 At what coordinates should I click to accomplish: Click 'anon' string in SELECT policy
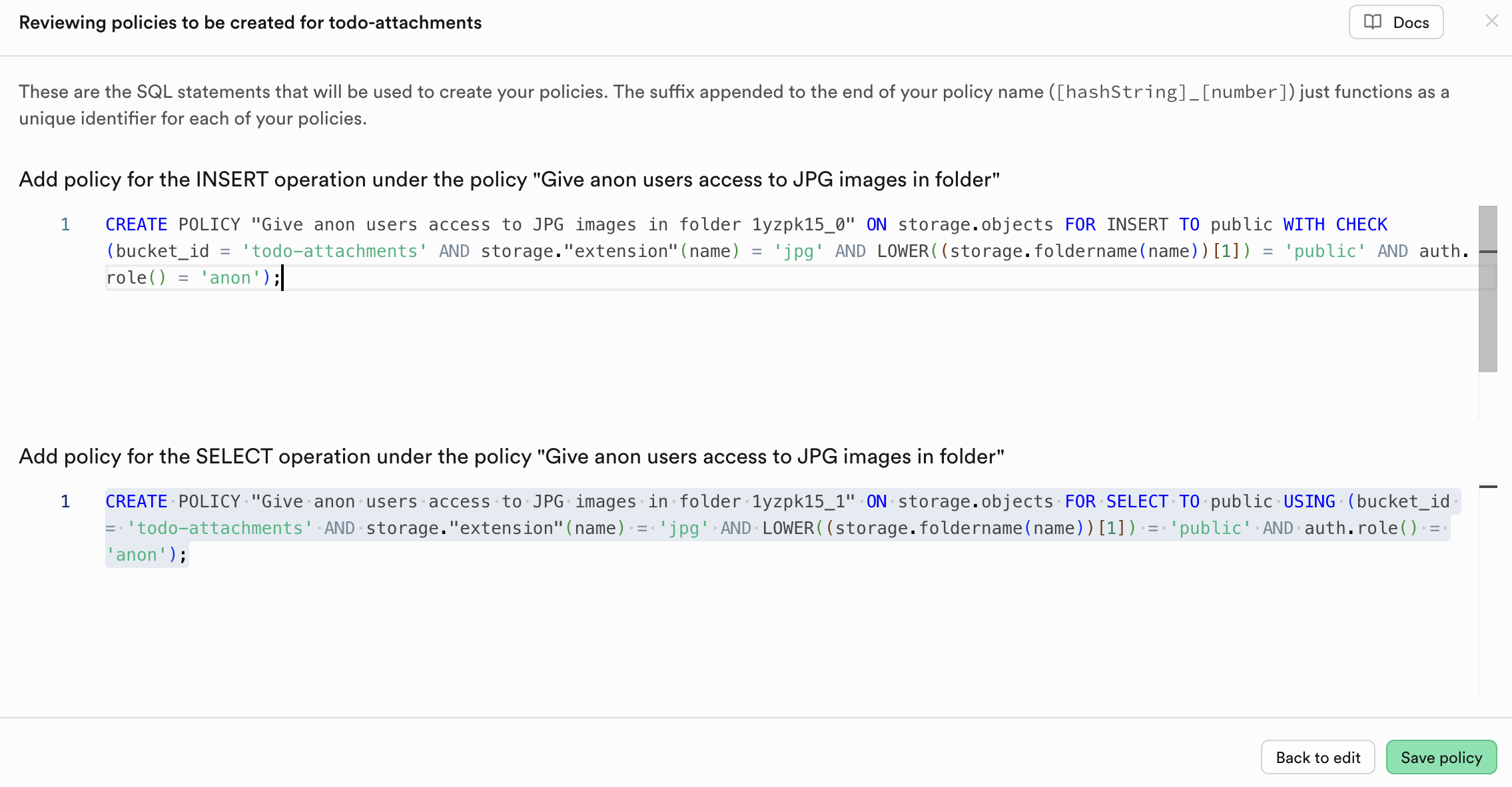click(x=137, y=555)
